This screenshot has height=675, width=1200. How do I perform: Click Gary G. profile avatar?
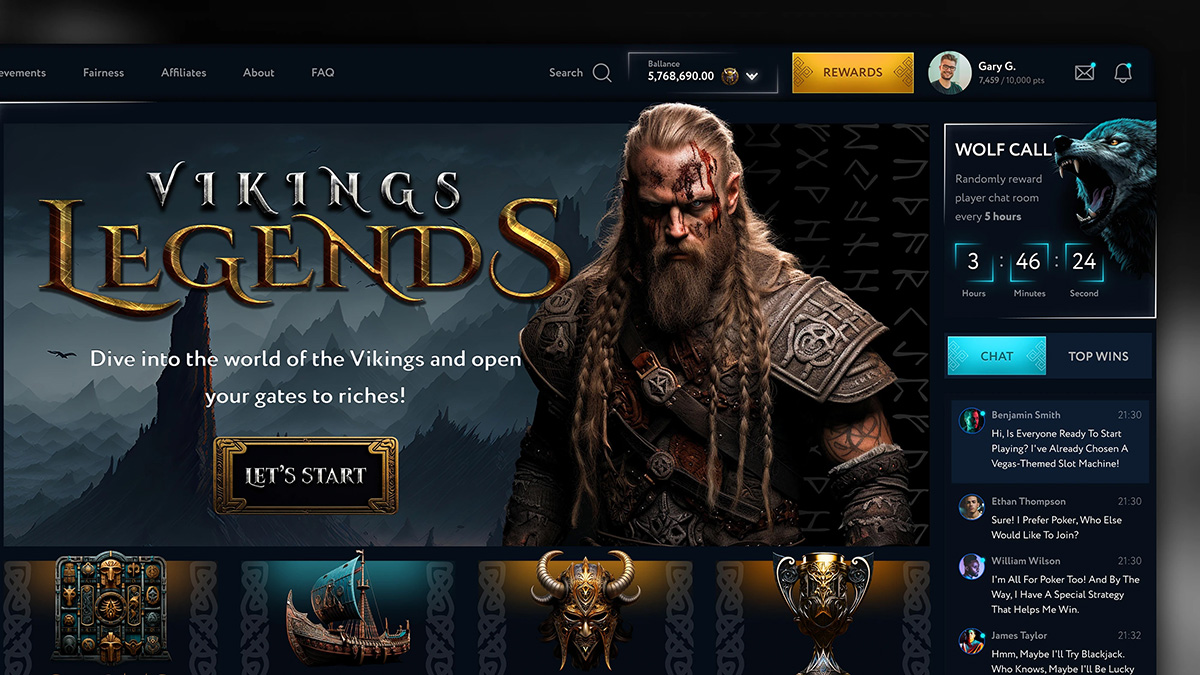point(949,73)
